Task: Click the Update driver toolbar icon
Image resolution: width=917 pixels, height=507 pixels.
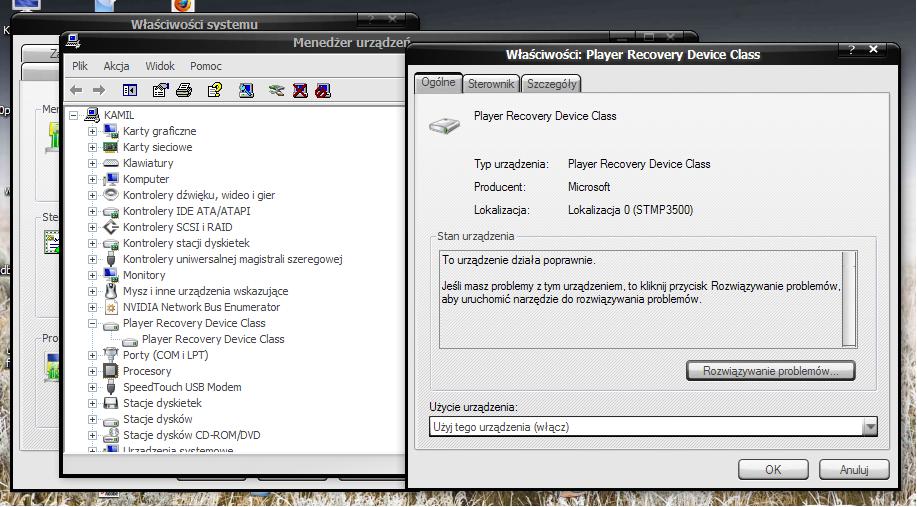Action: point(277,90)
